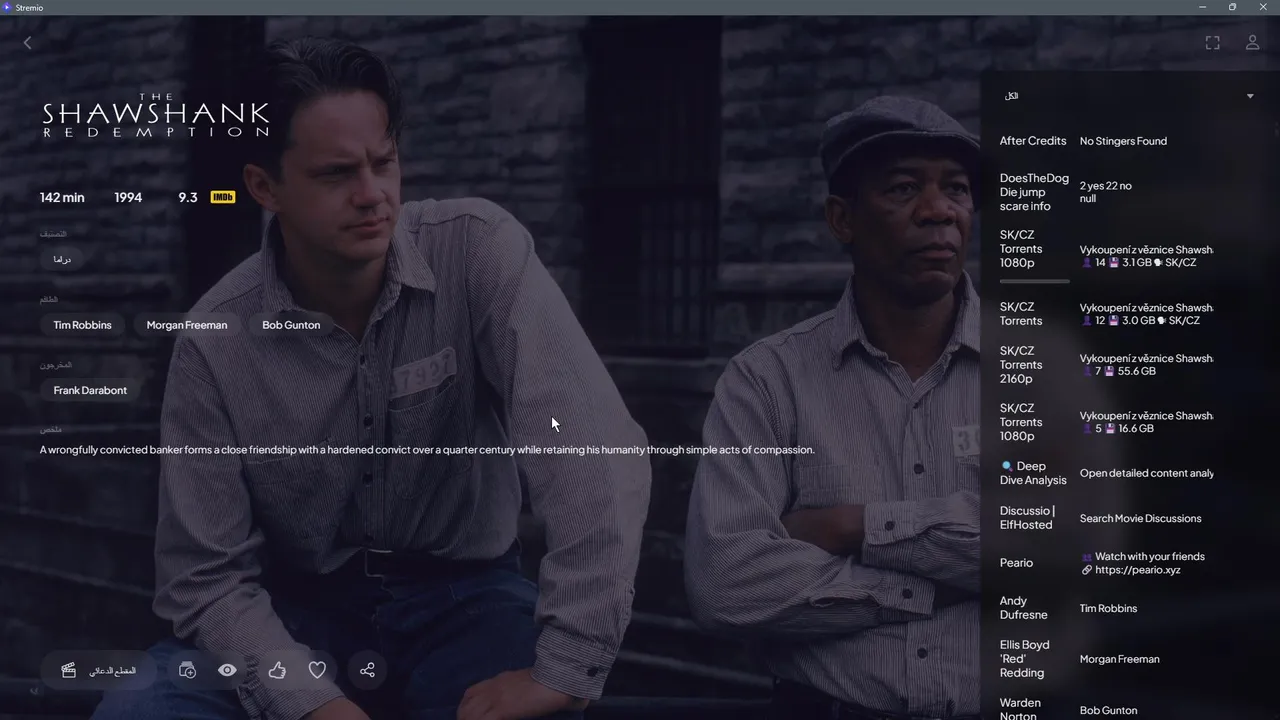
Task: Click the progress bar under first torrent
Action: 1034,282
